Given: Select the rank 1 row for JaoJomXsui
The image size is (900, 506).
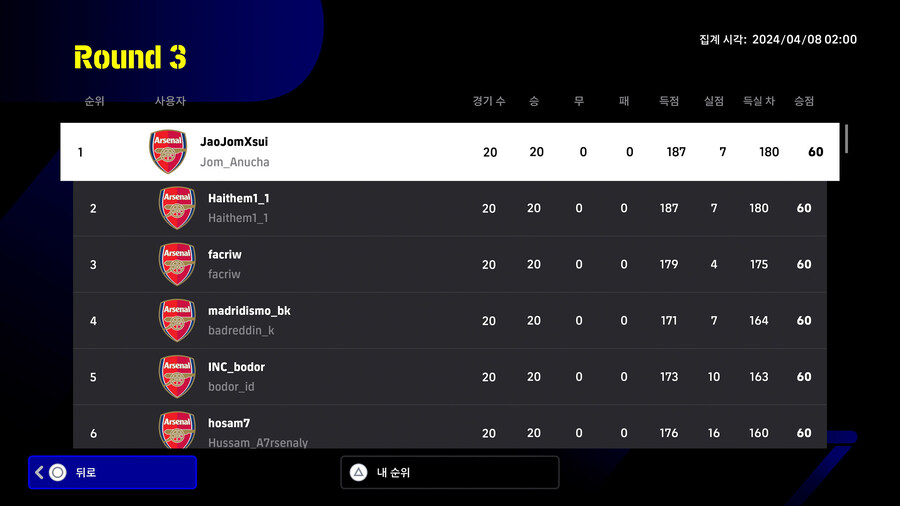Looking at the screenshot, I should point(450,152).
